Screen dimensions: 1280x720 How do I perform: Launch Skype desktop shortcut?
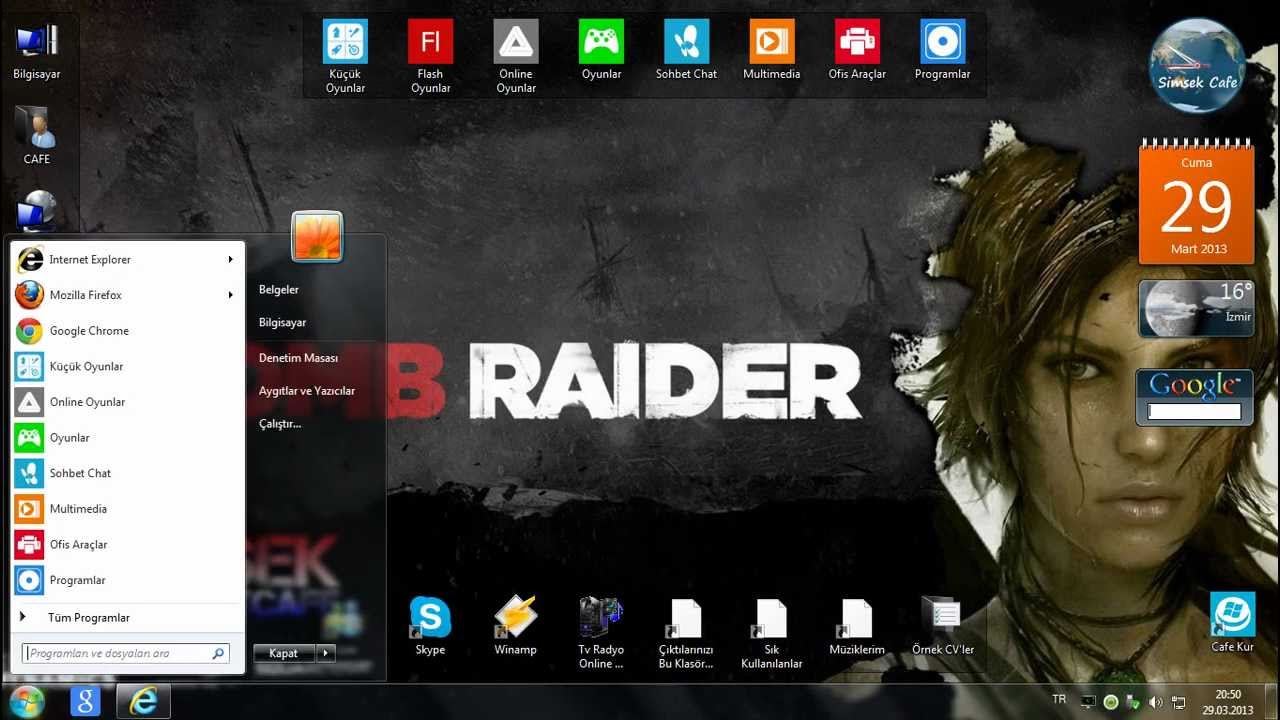click(430, 627)
